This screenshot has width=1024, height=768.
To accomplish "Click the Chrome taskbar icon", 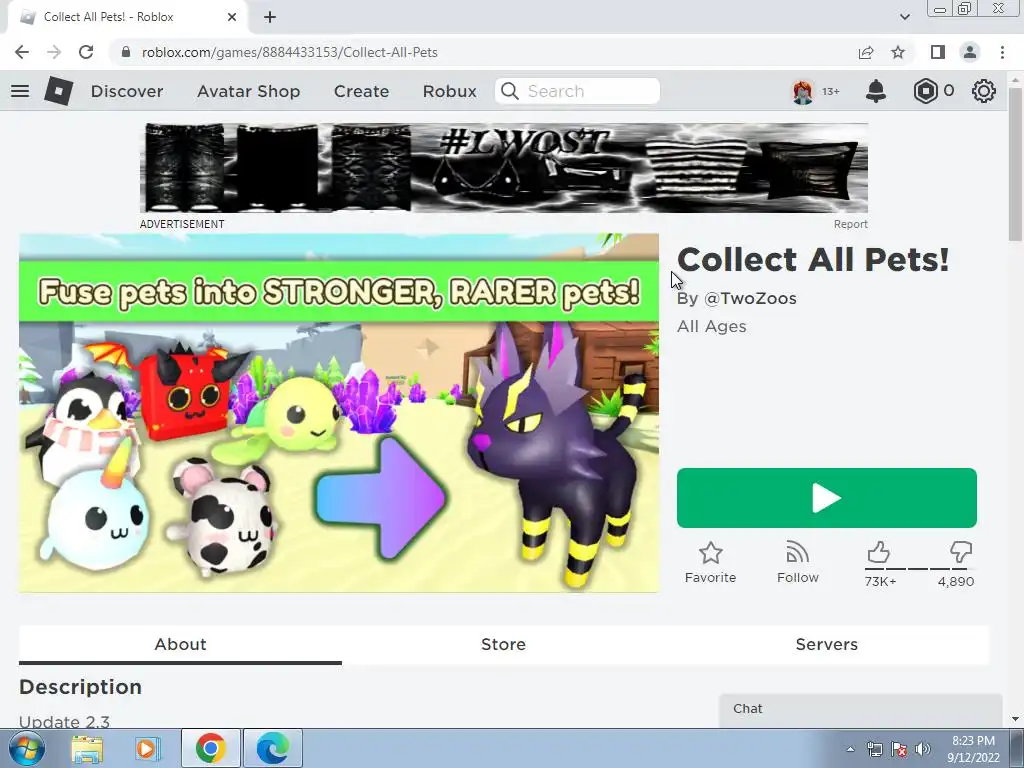I will [x=210, y=748].
